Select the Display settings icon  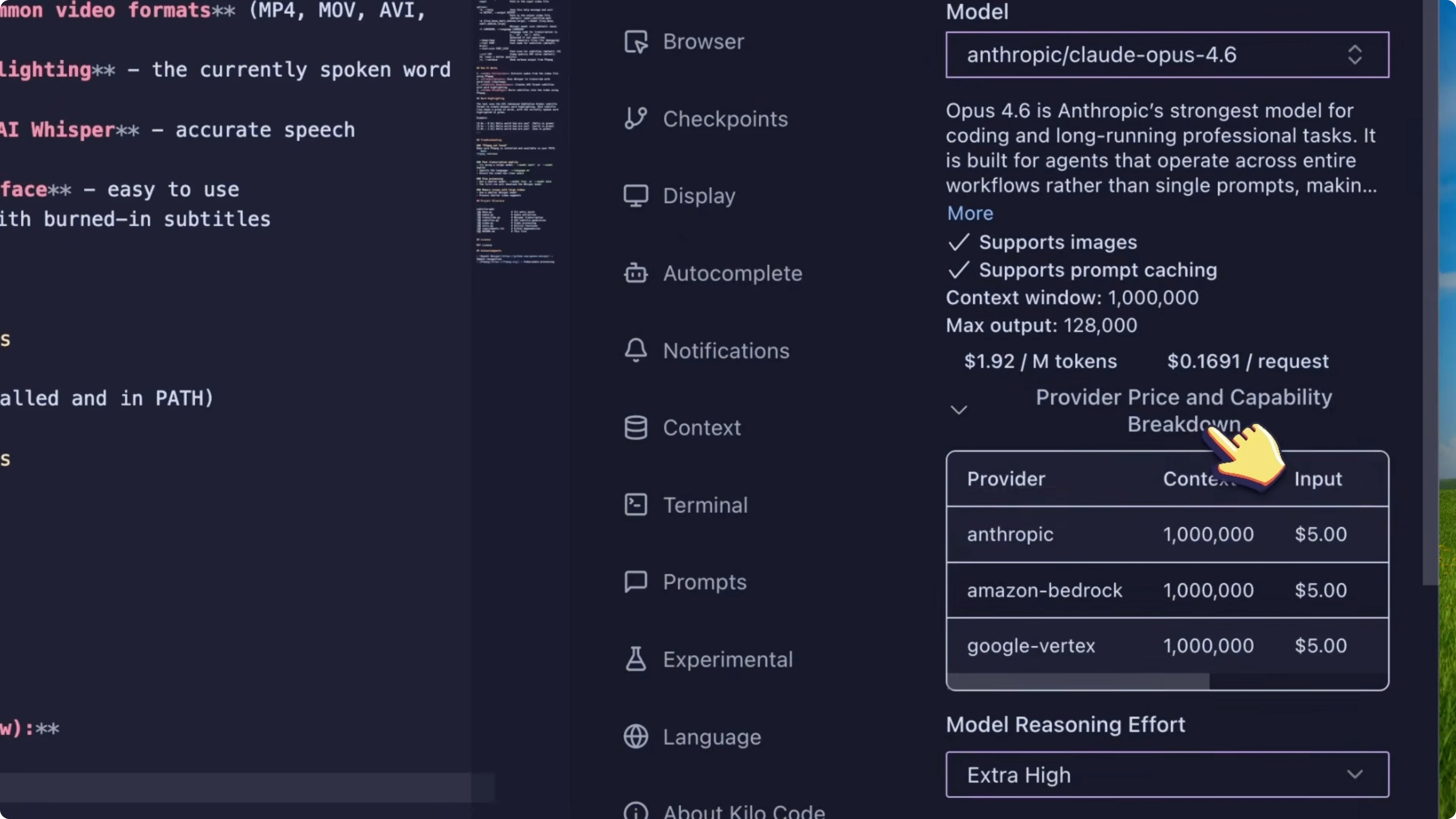point(635,195)
